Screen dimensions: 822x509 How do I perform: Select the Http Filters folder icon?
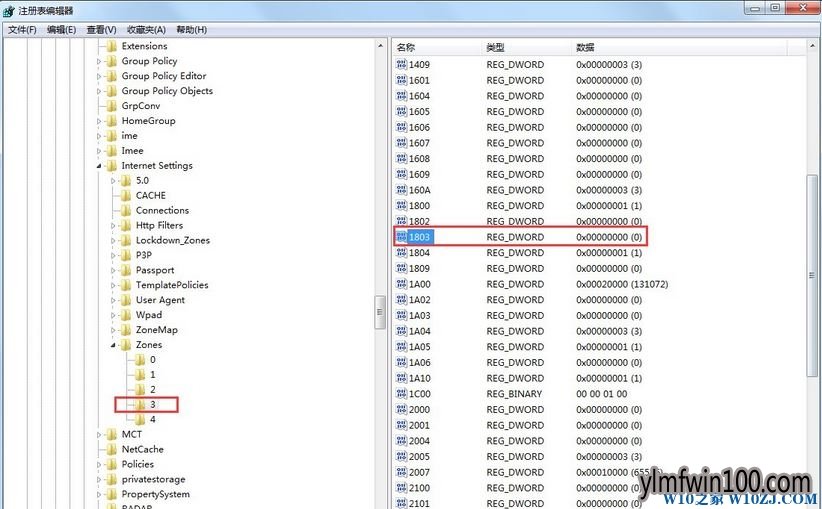(x=125, y=225)
